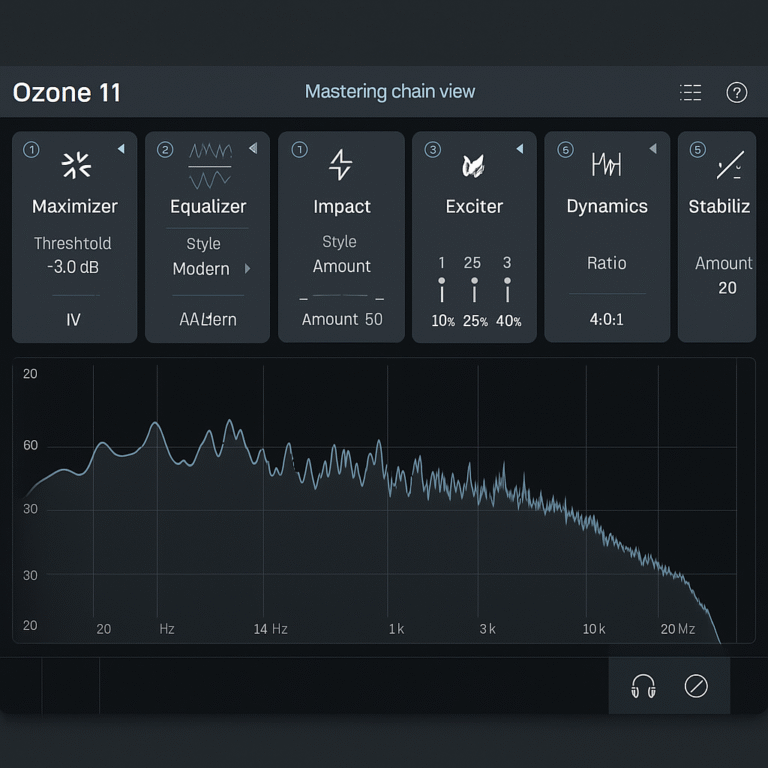768x768 pixels.
Task: Click the Impact module title
Action: 342,207
